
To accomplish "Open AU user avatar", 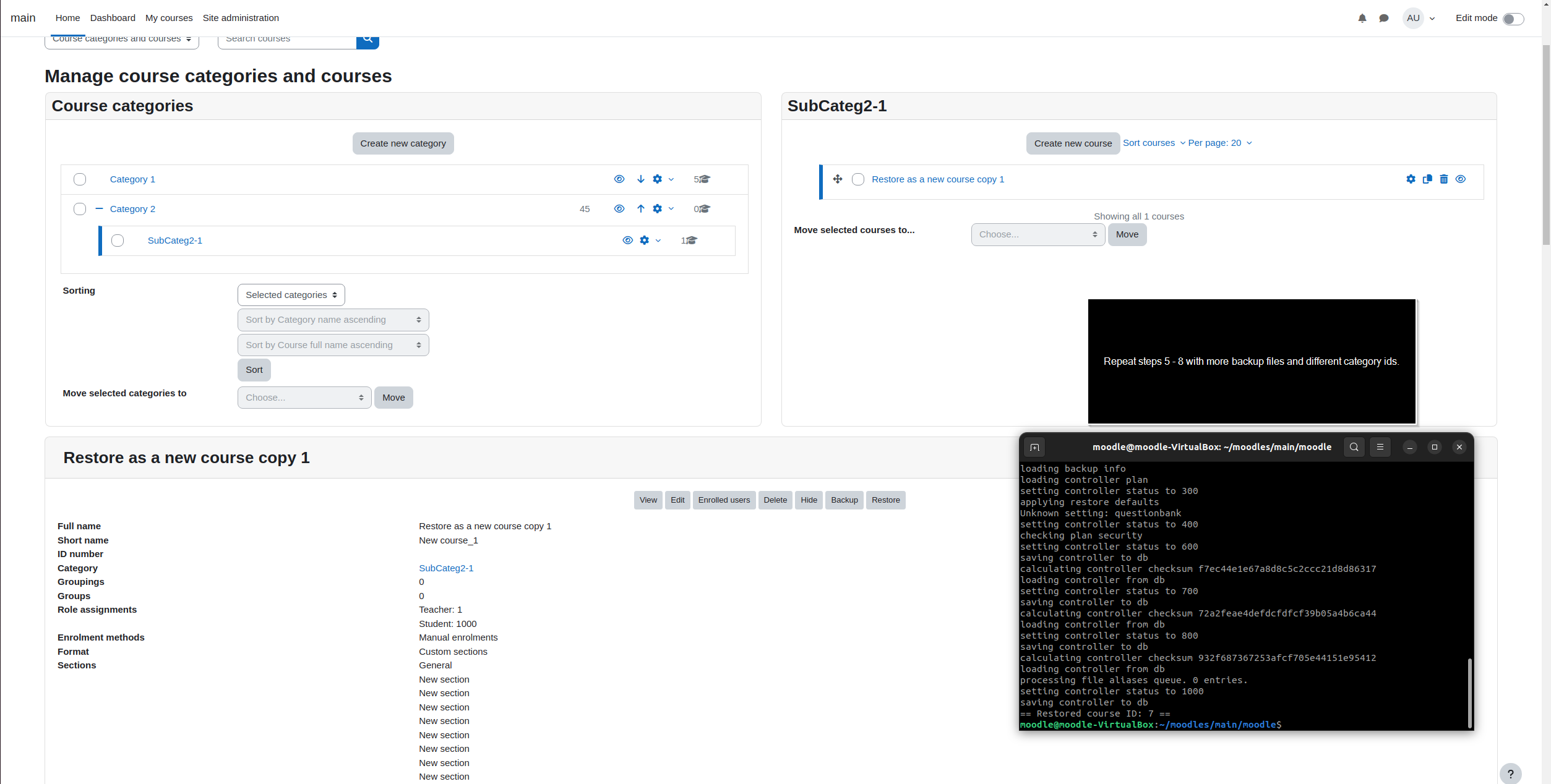I will 1413,19.
